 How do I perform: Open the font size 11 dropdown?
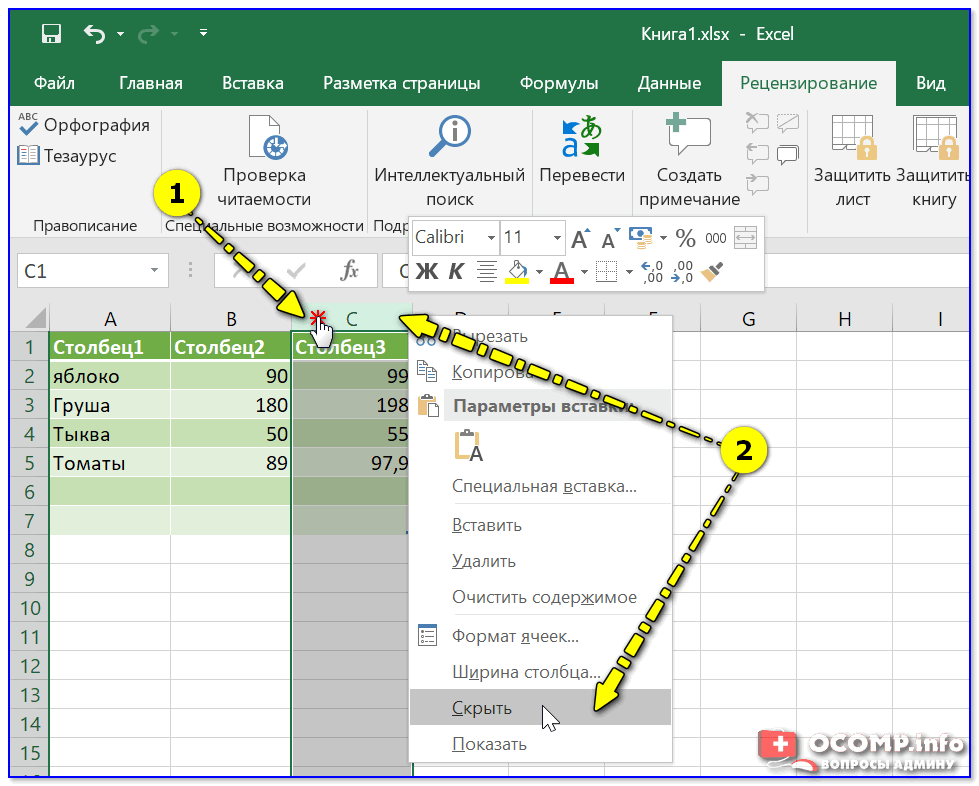(557, 238)
